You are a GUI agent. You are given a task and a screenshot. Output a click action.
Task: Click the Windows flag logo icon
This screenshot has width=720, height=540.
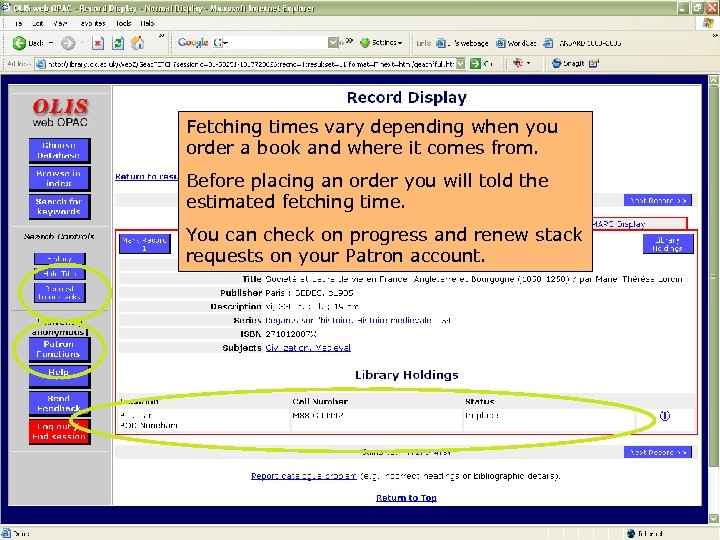click(709, 23)
